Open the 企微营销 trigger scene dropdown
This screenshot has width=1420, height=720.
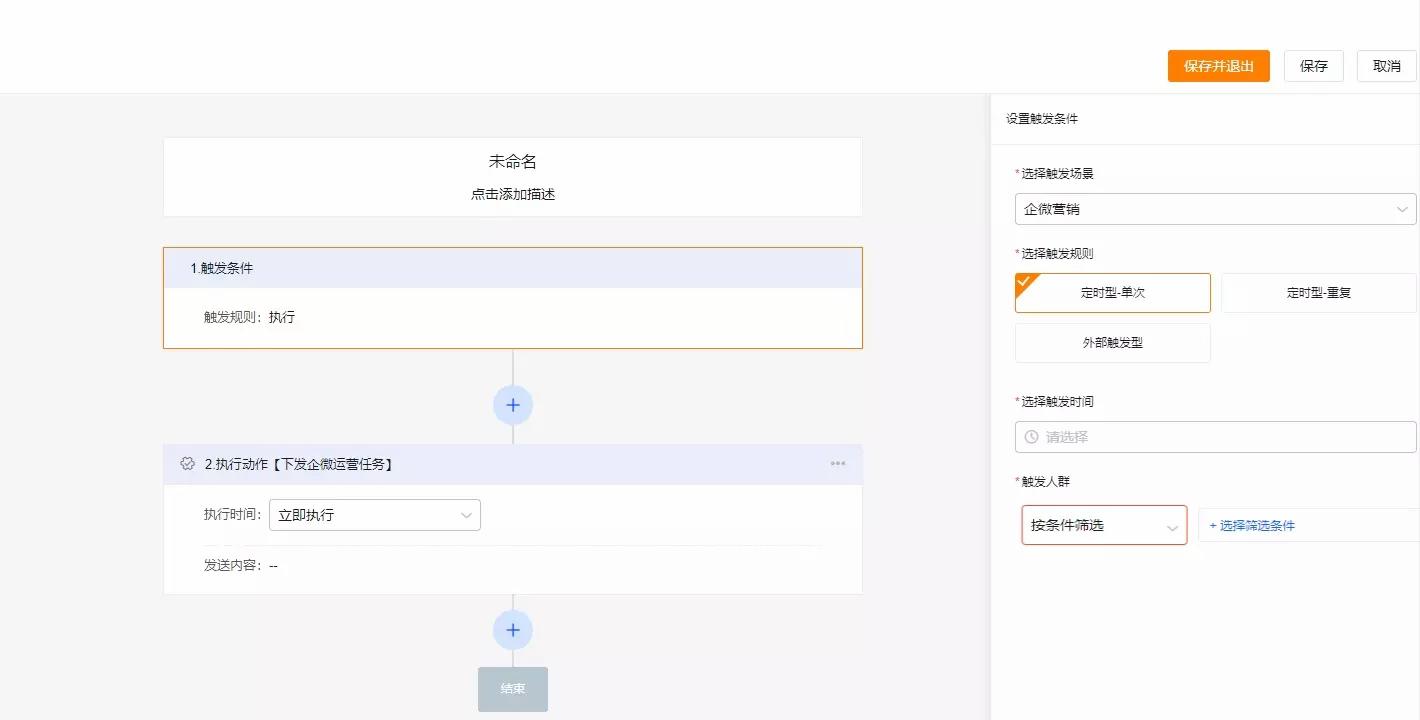(1215, 209)
